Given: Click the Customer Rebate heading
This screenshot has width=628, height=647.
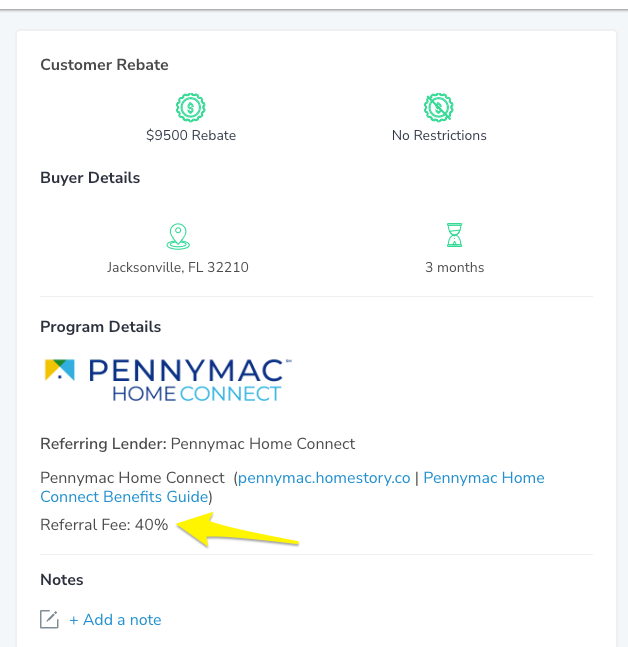Looking at the screenshot, I should click(104, 65).
